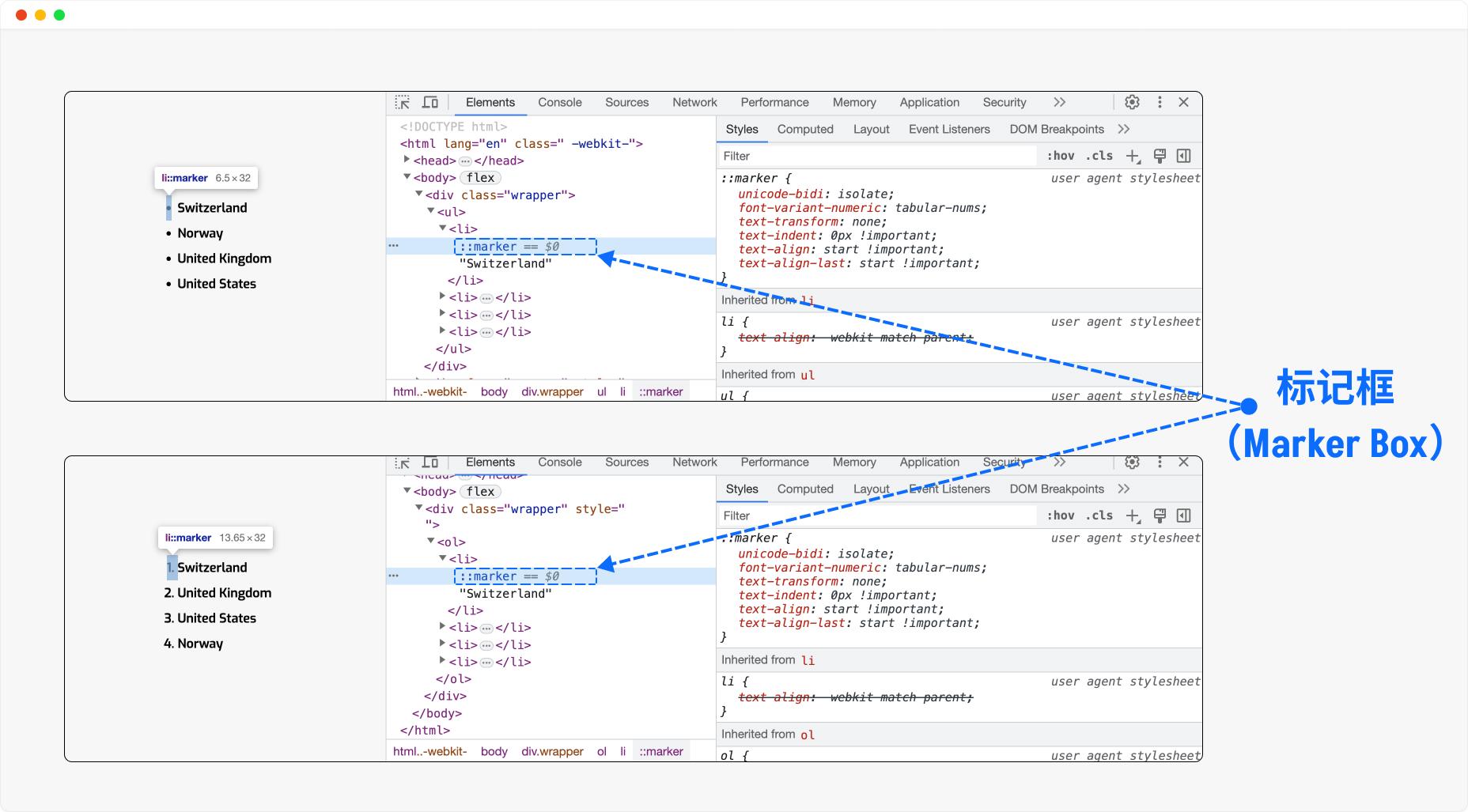The width and height of the screenshot is (1468, 812).
Task: Open Settings gear in numbered-list DevTools
Action: click(x=1133, y=462)
